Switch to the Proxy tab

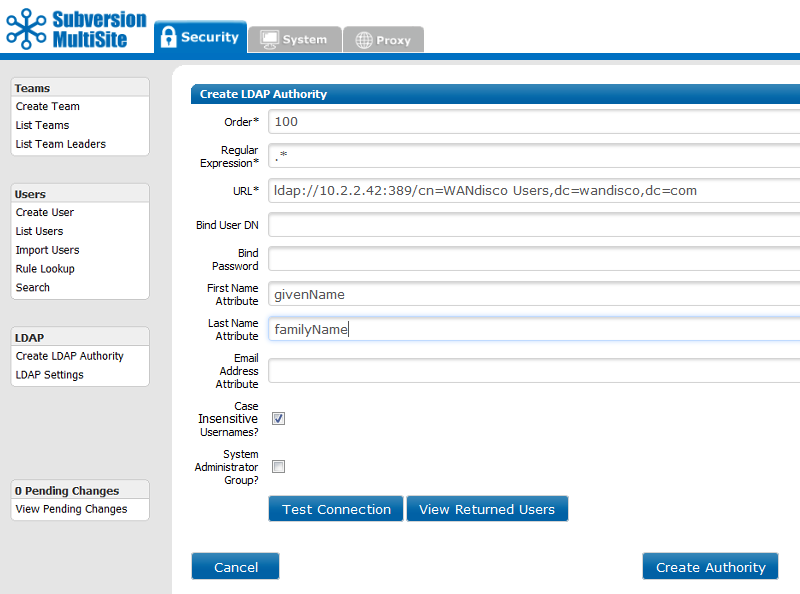click(x=383, y=39)
